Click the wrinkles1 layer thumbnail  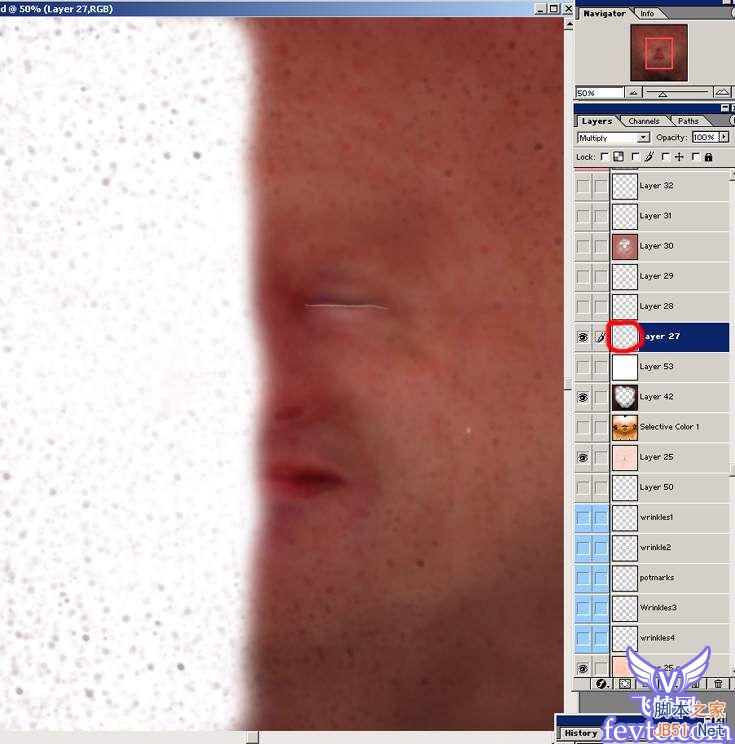point(624,518)
